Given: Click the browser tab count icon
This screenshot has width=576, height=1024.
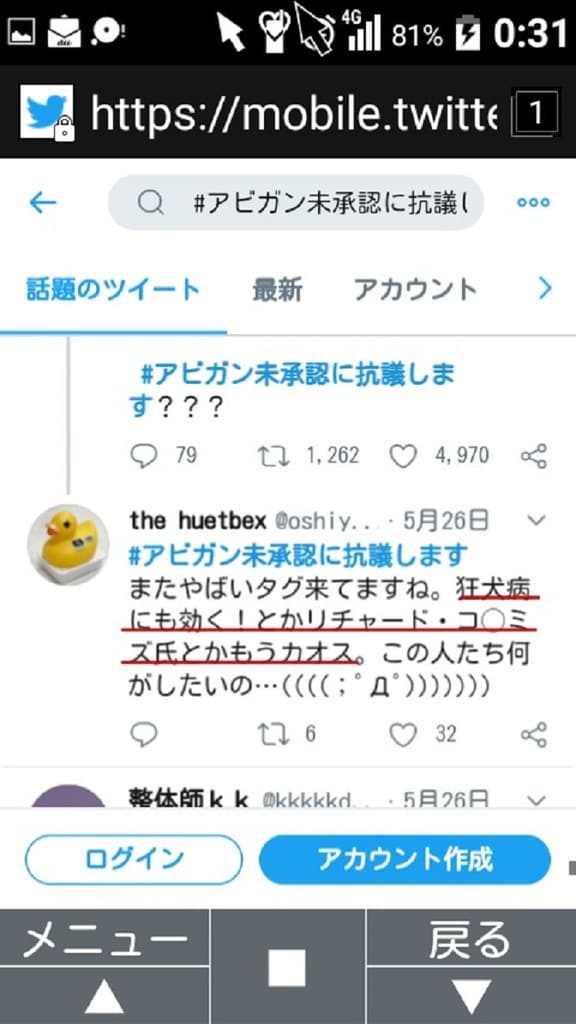Looking at the screenshot, I should click(x=536, y=113).
